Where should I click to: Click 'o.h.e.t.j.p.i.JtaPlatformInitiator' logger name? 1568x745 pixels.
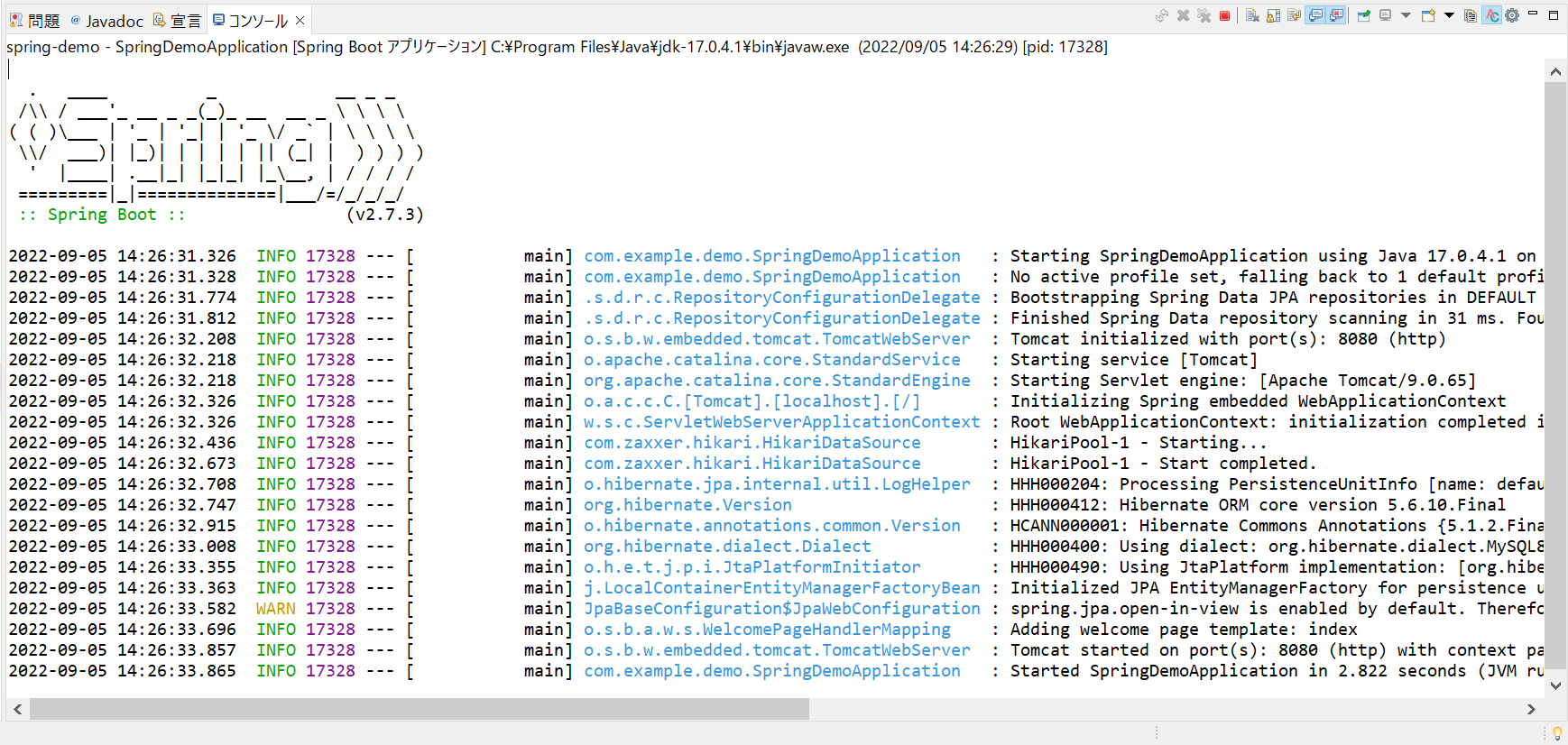tap(752, 567)
